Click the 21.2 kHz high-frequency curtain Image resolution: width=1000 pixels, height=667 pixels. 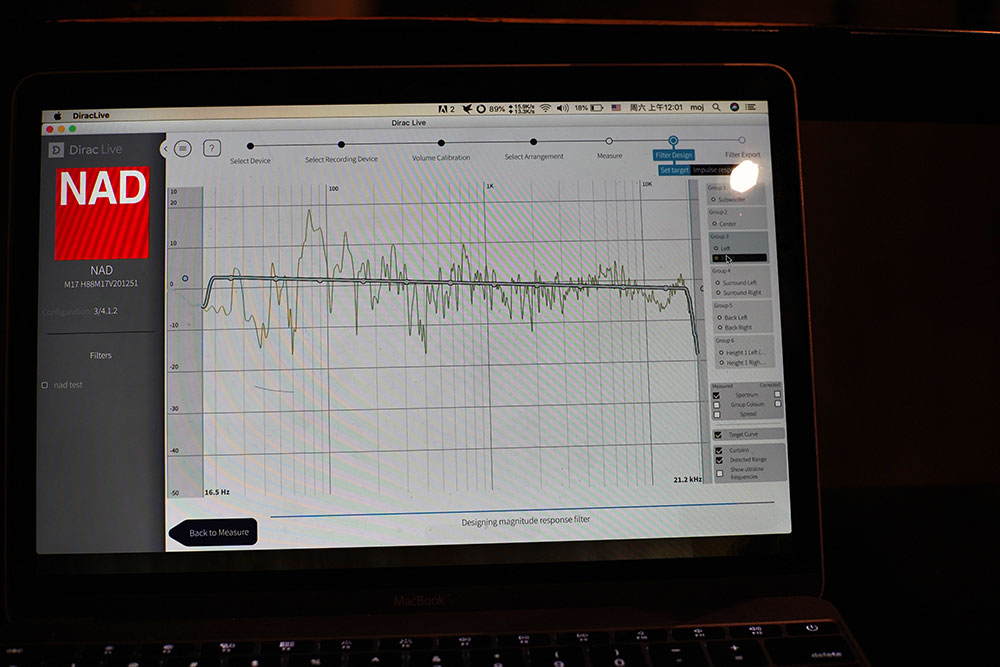click(x=695, y=332)
